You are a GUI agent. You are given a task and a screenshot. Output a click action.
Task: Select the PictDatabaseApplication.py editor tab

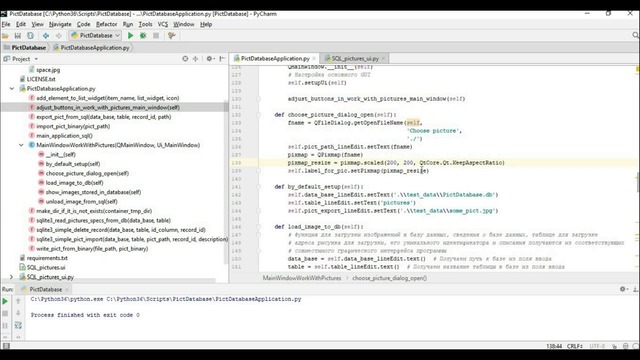[x=274, y=59]
